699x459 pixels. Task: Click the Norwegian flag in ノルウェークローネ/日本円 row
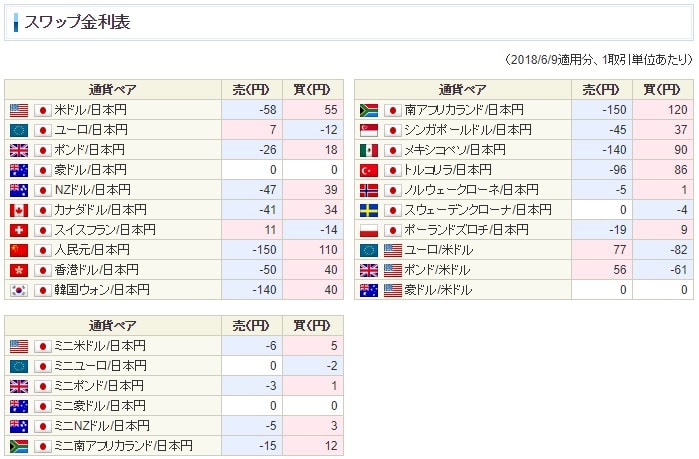(x=369, y=190)
